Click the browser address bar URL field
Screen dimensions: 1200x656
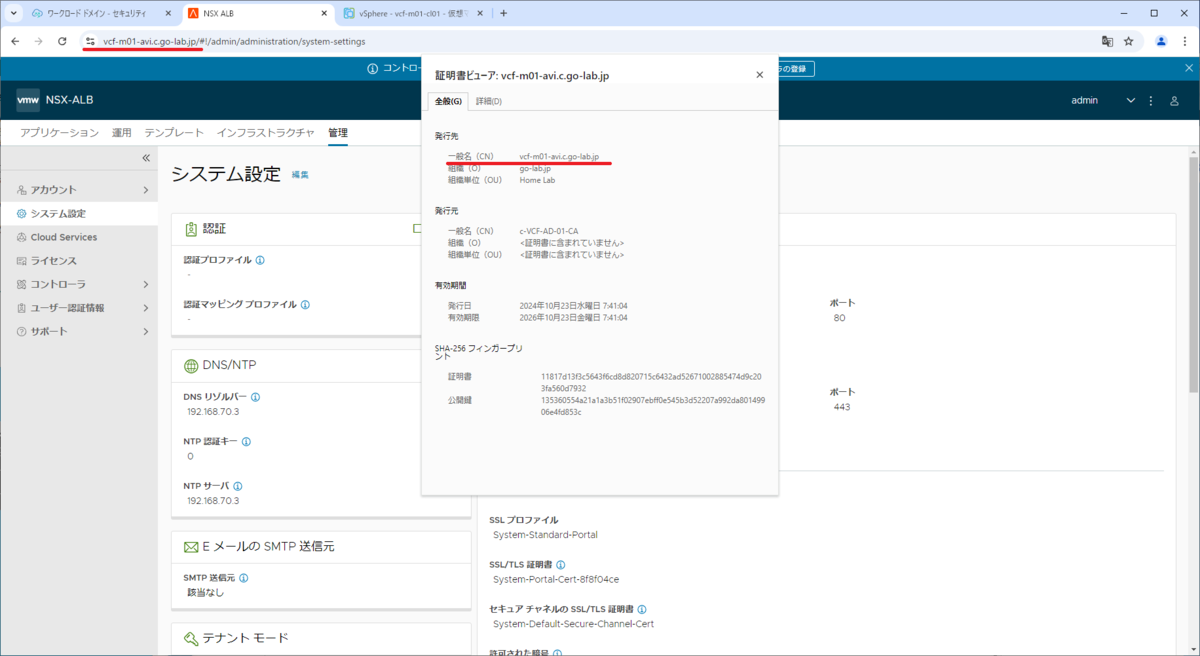(590, 41)
